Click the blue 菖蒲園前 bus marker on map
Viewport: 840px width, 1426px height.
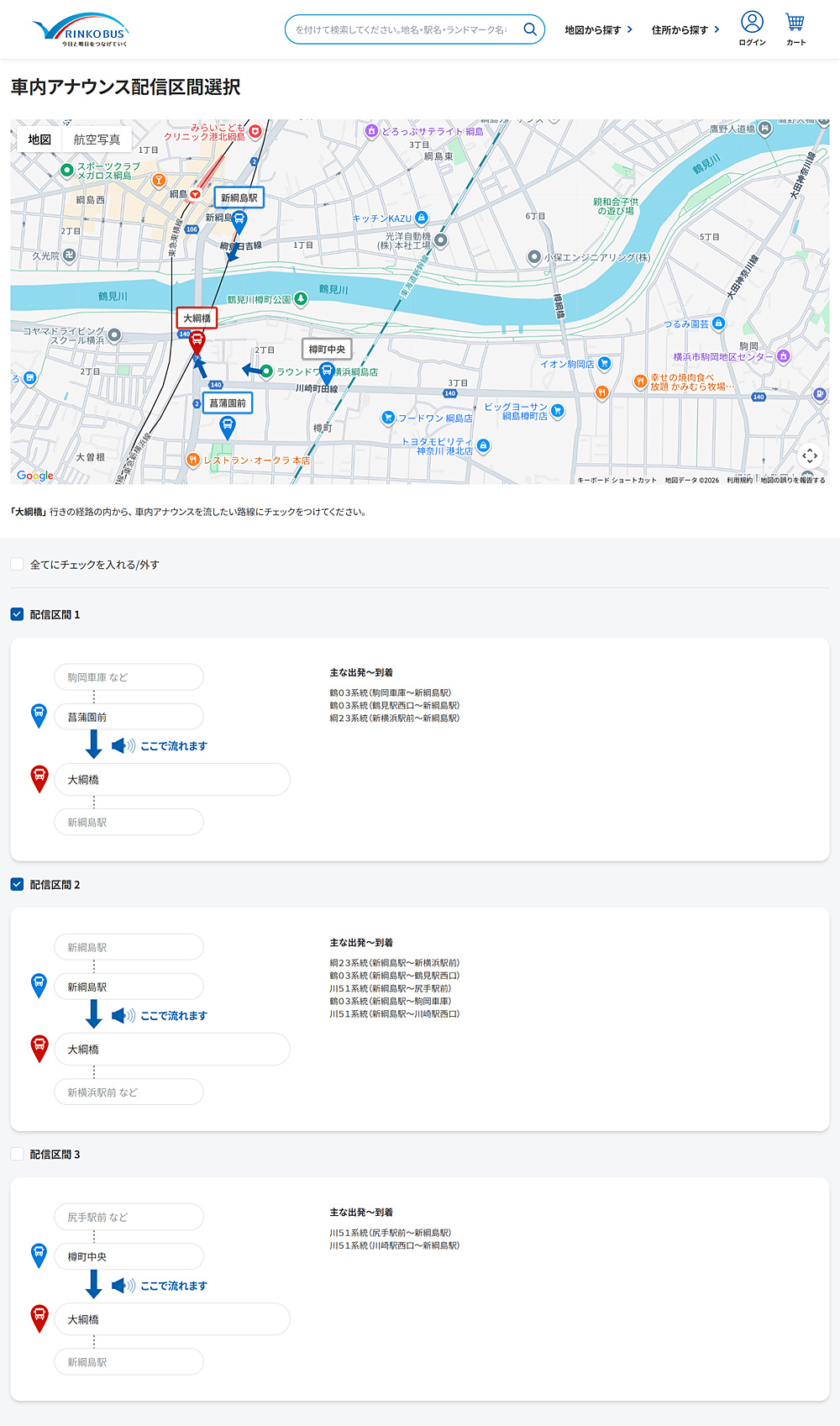click(x=227, y=427)
